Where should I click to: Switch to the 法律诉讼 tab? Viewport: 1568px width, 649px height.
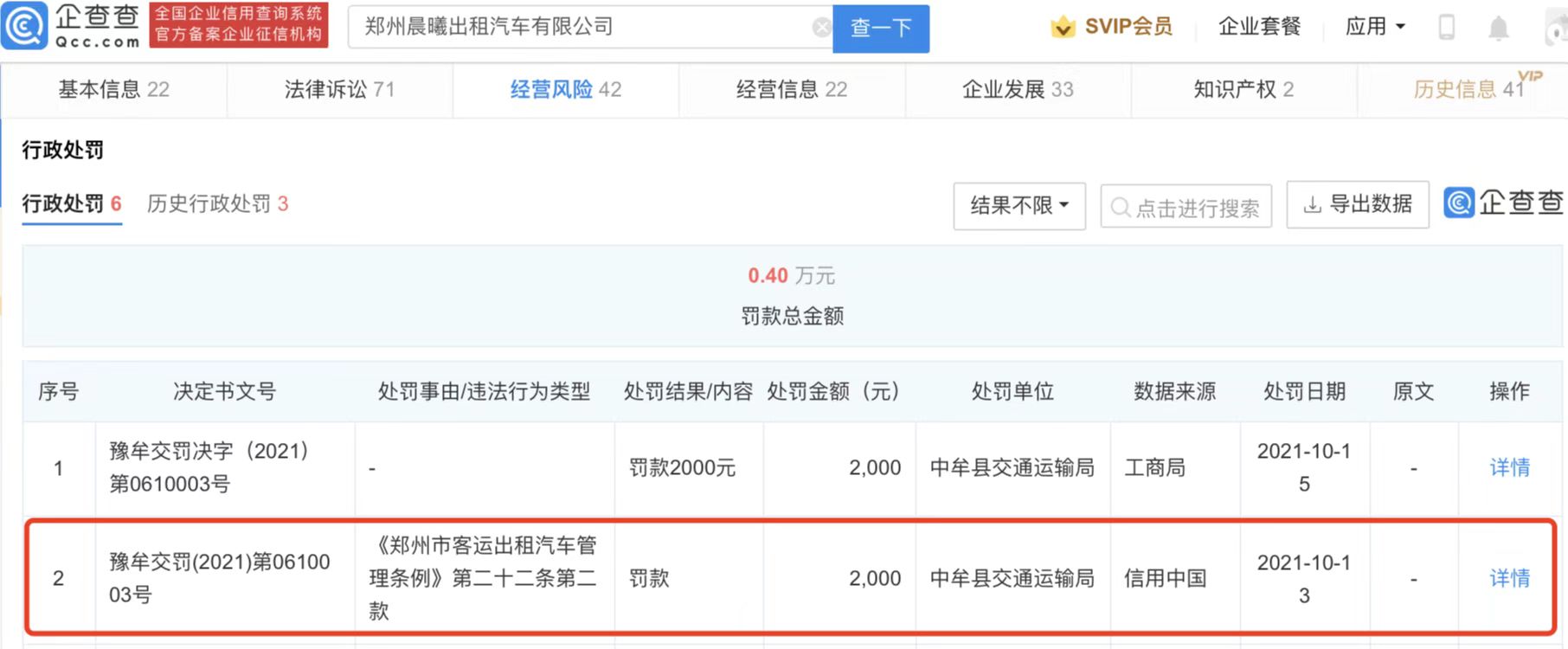click(x=339, y=89)
